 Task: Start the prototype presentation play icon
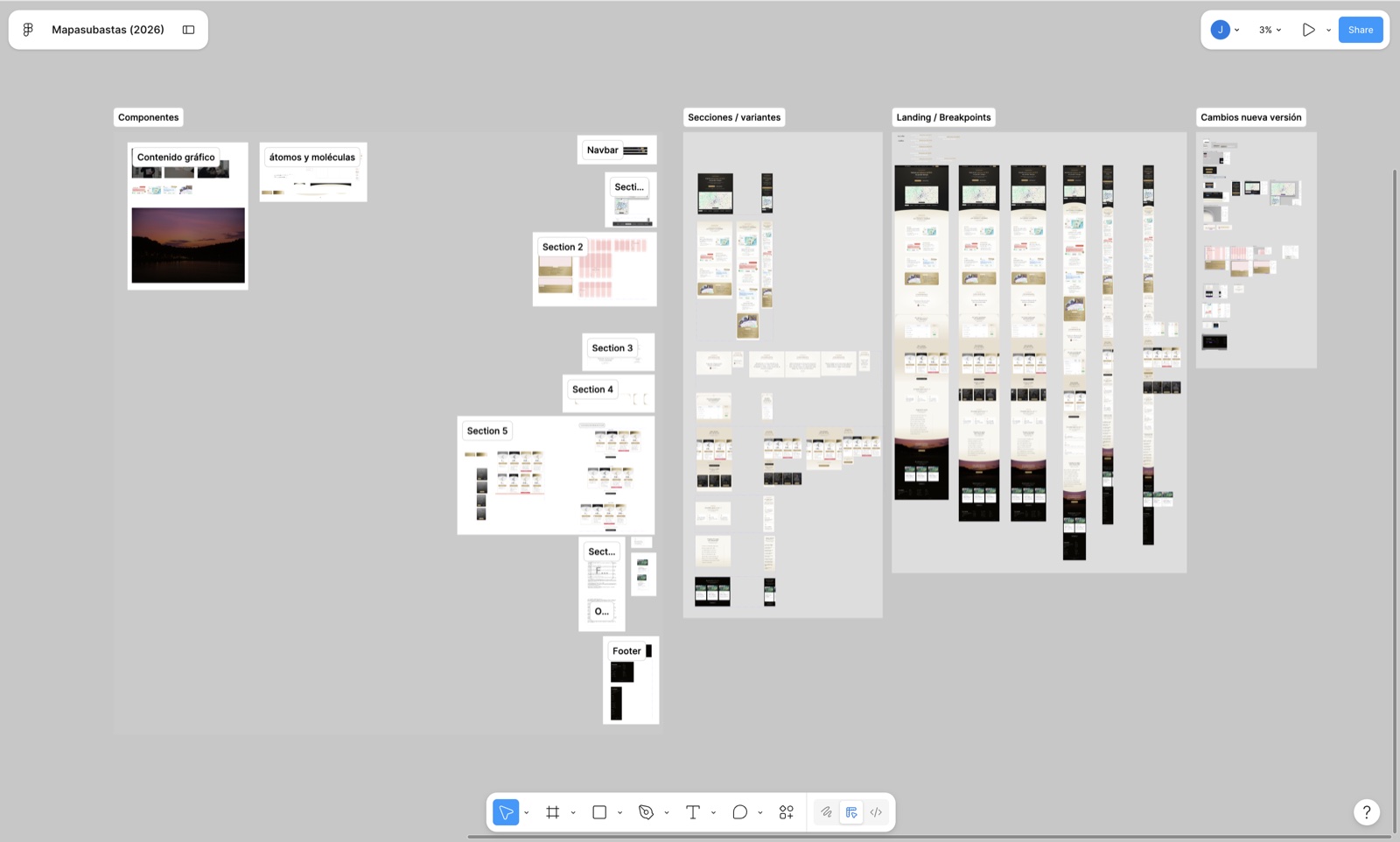[1308, 30]
